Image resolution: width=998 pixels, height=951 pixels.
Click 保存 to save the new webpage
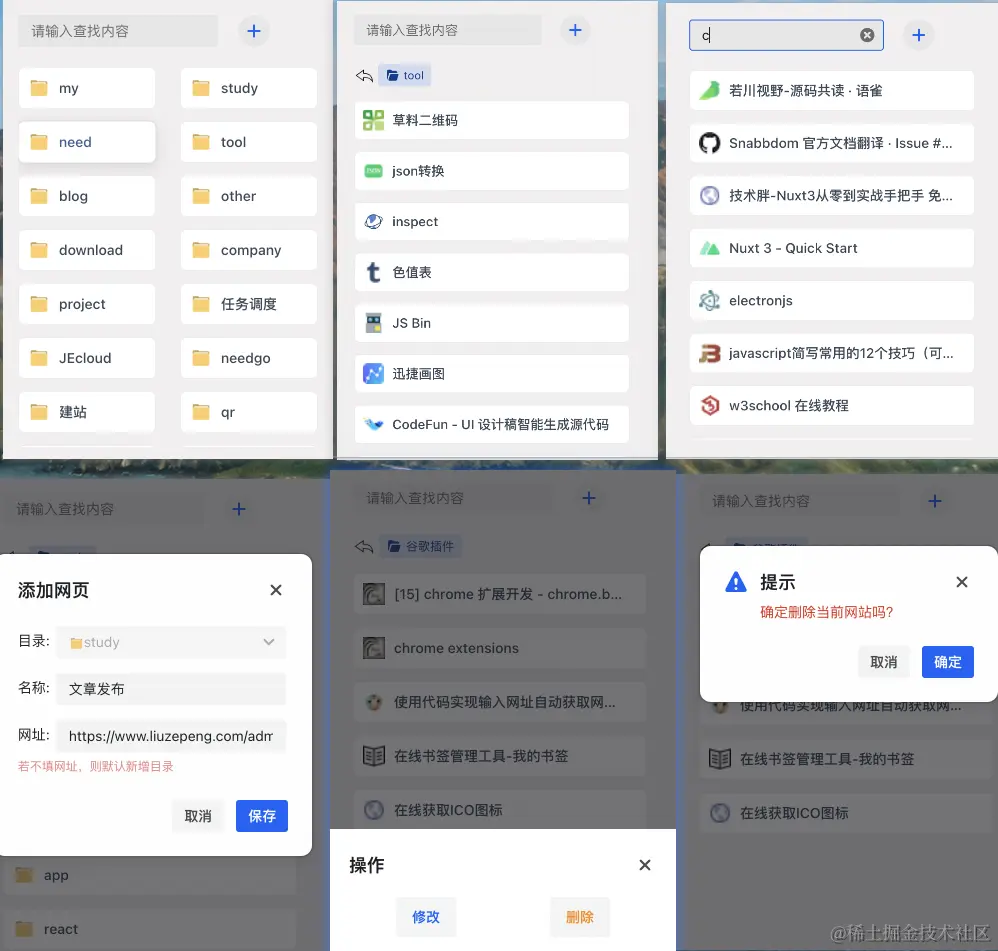pos(262,816)
